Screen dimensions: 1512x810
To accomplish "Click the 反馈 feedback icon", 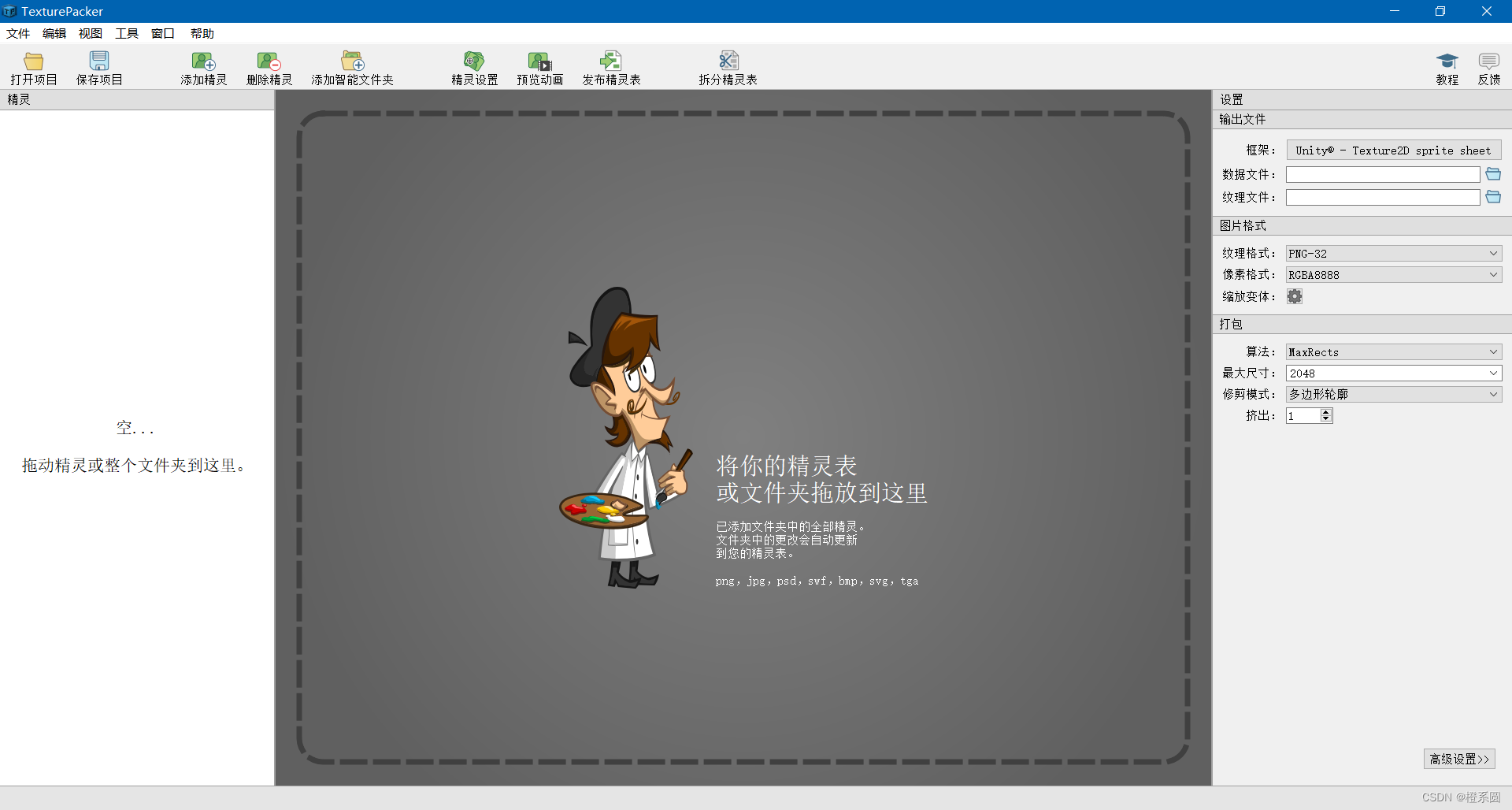I will coord(1488,61).
